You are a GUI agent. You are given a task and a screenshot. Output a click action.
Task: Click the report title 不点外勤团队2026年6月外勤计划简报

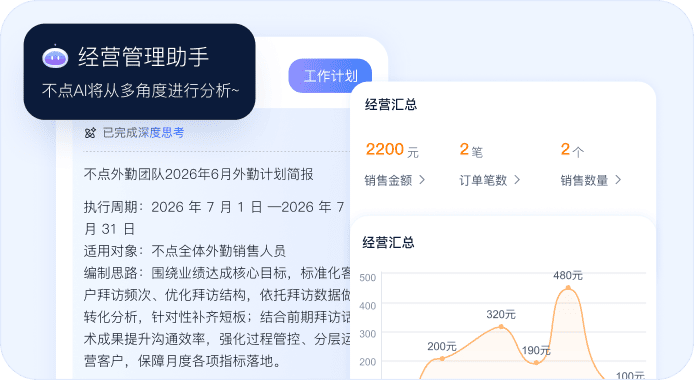pos(199,174)
